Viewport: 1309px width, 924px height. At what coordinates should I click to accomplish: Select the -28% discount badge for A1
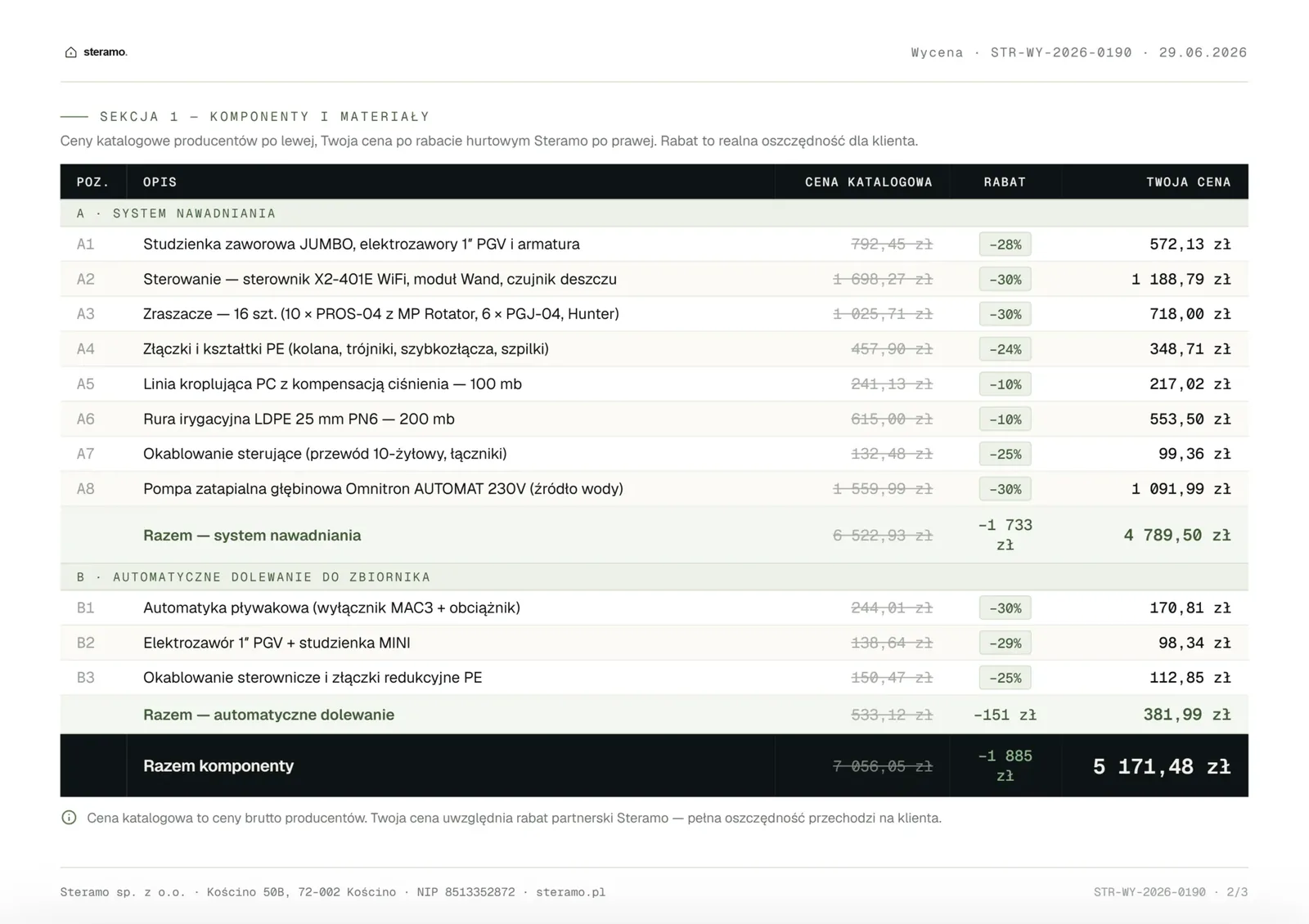(x=1005, y=244)
